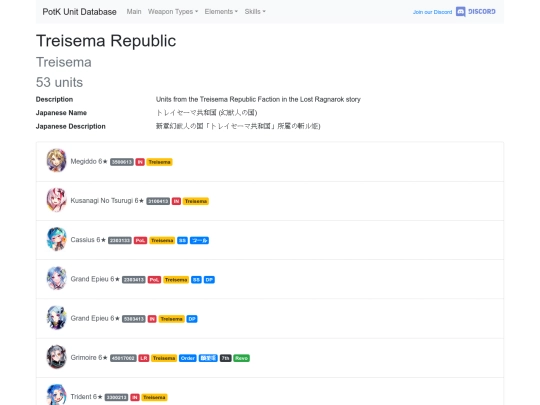Follow the Join our Discord link

tap(433, 12)
